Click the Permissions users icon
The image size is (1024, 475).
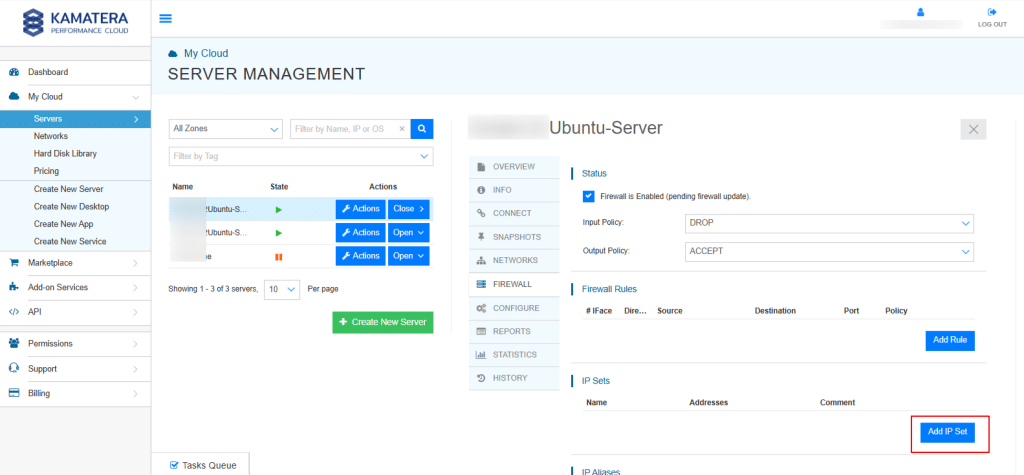point(14,343)
